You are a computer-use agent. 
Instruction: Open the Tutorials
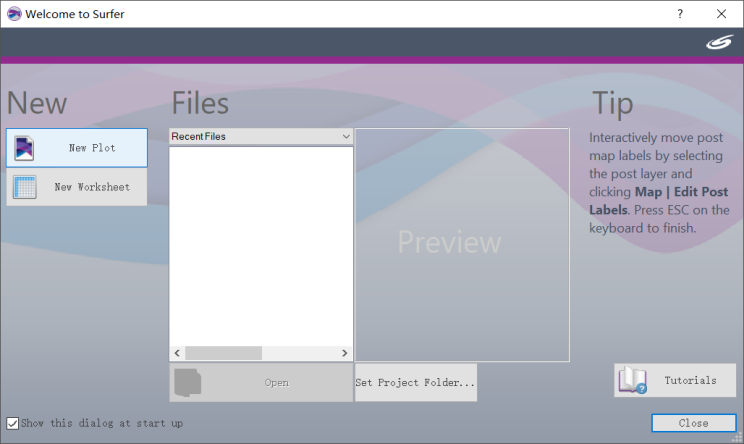click(x=675, y=380)
